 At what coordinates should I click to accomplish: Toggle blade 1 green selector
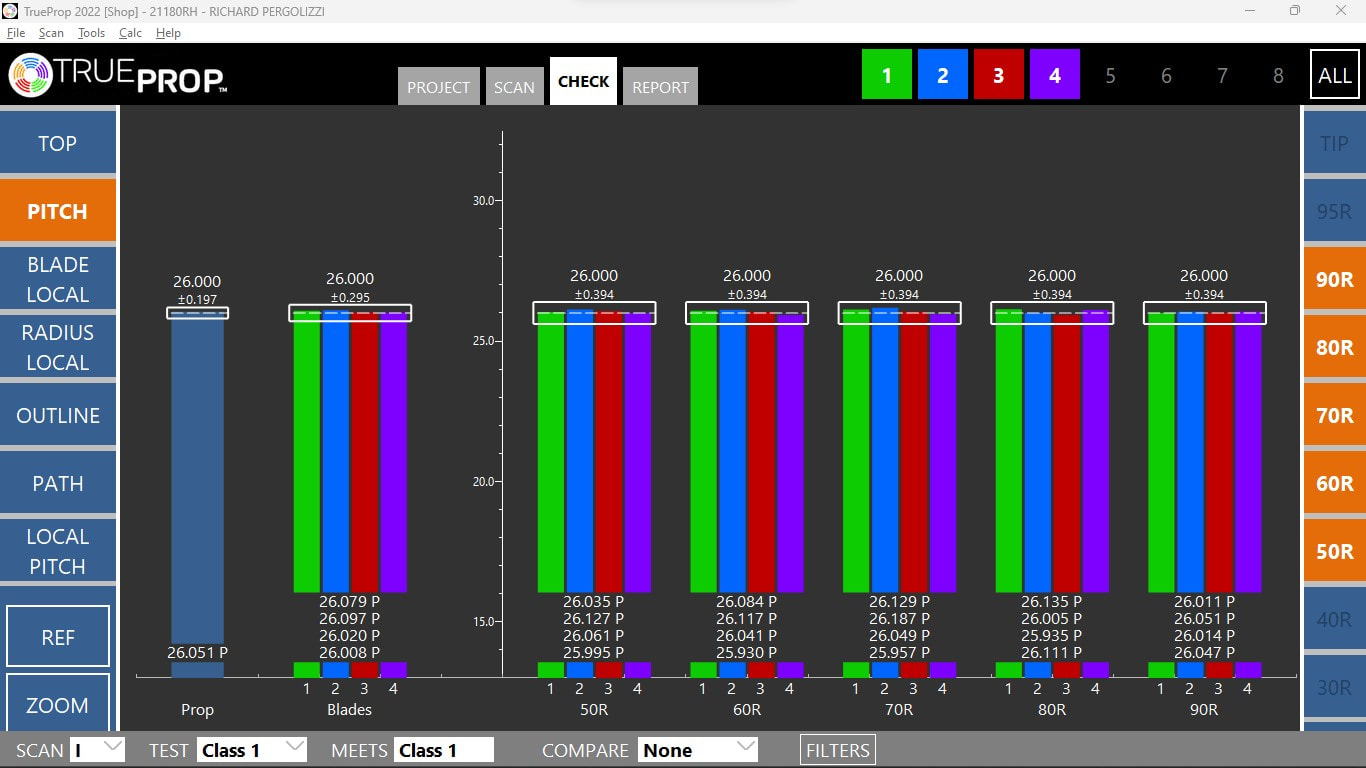tap(886, 75)
